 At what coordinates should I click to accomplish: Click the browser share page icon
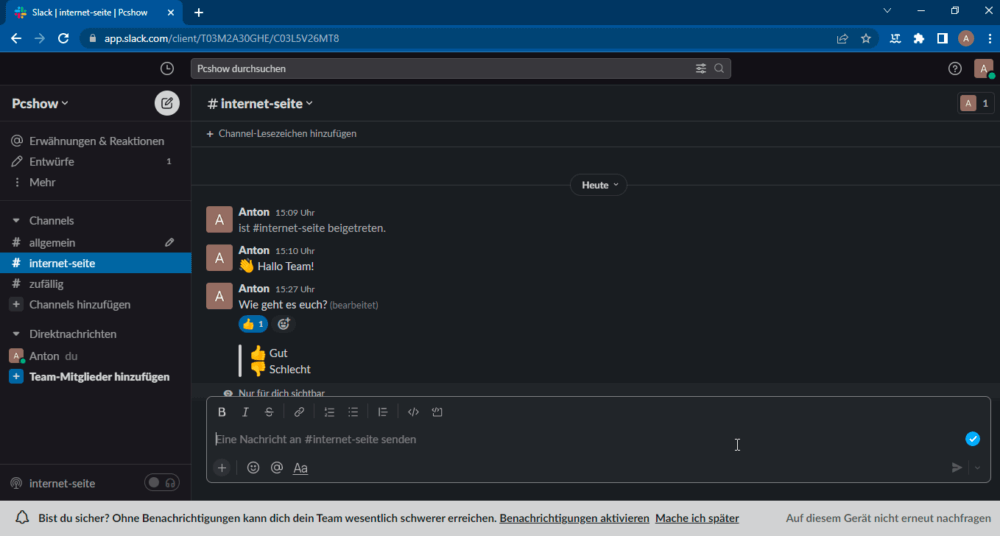(842, 38)
